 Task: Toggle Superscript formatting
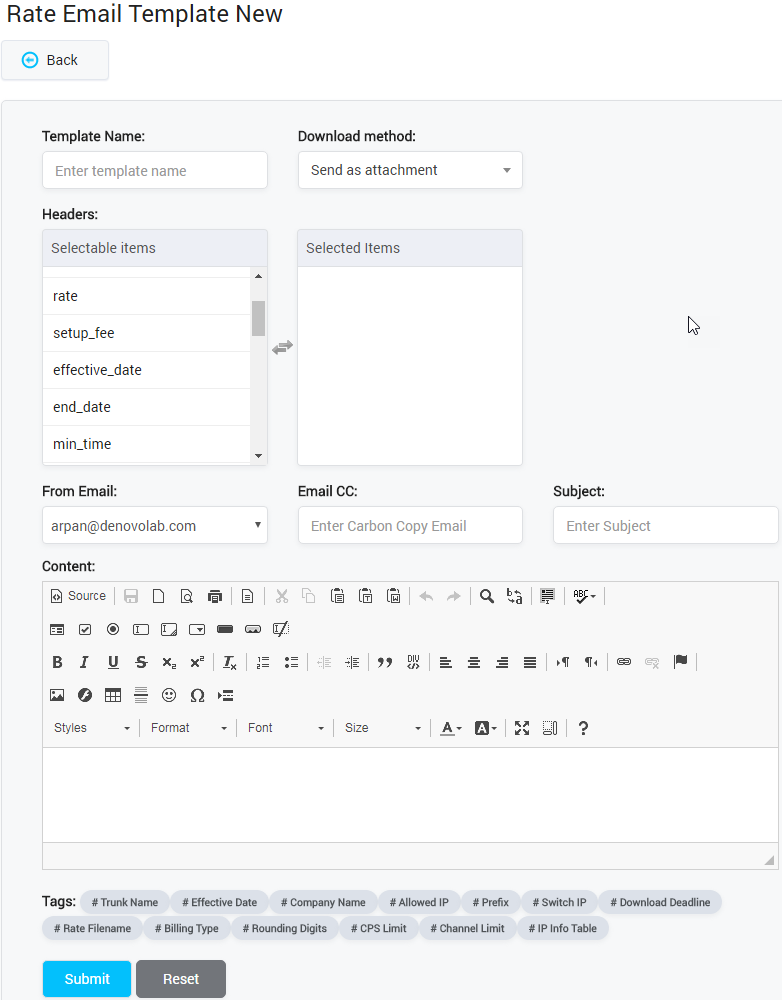click(x=197, y=662)
